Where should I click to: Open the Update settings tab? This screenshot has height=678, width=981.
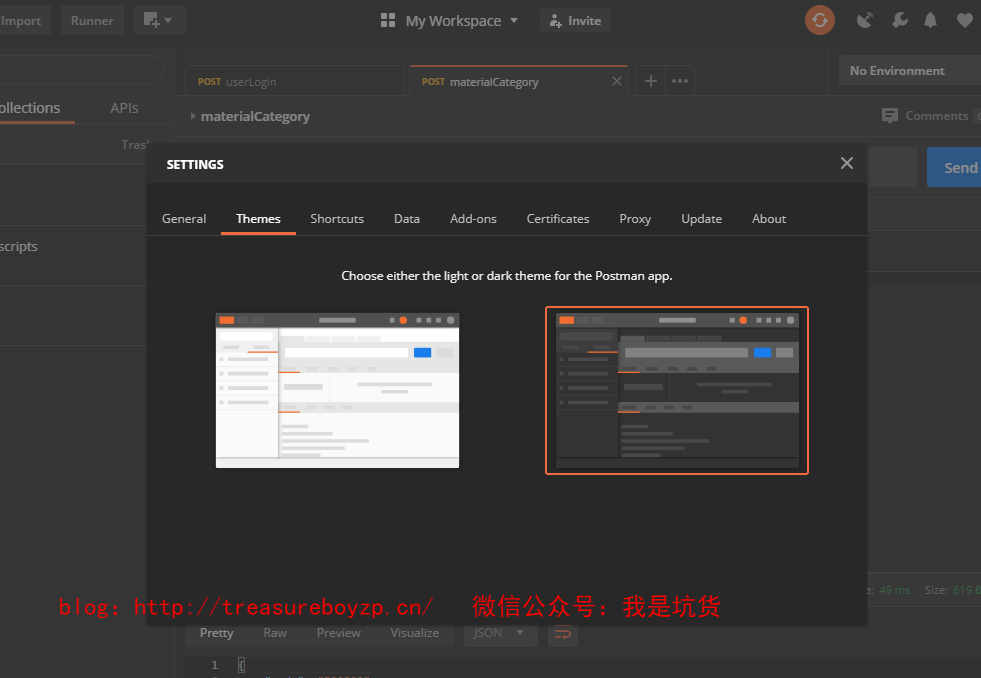701,219
